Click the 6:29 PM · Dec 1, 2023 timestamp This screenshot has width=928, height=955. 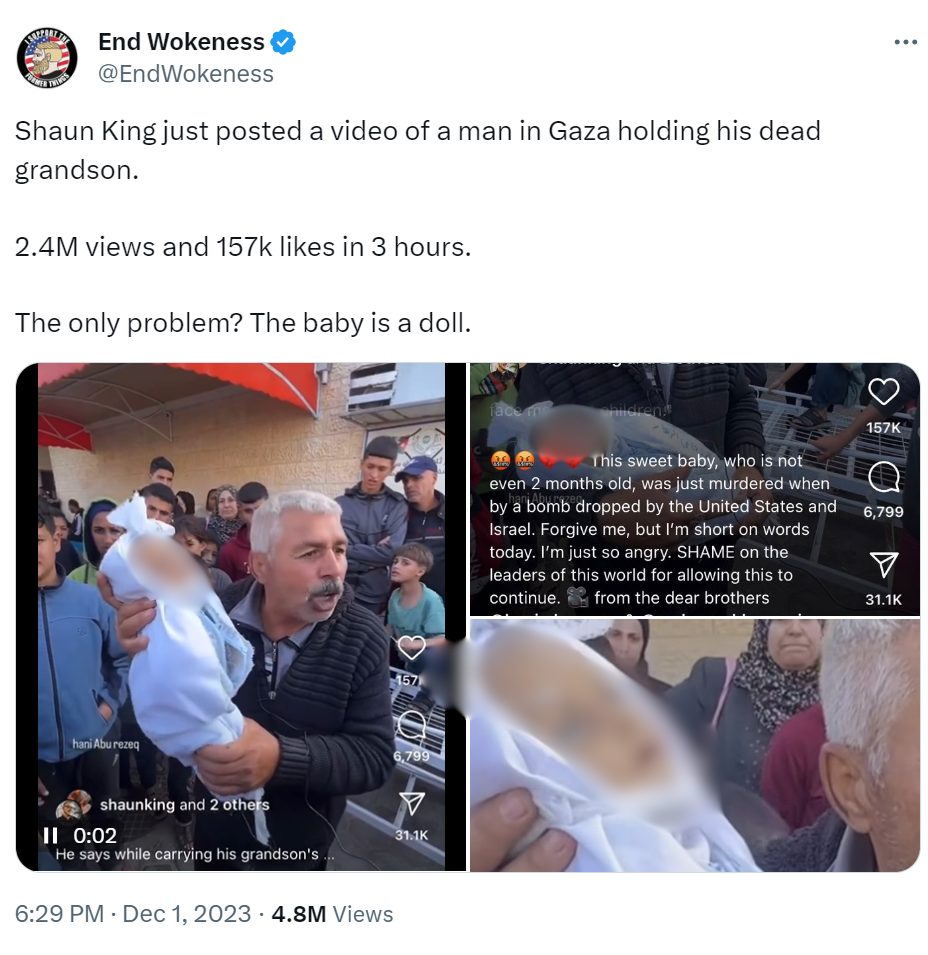[133, 914]
